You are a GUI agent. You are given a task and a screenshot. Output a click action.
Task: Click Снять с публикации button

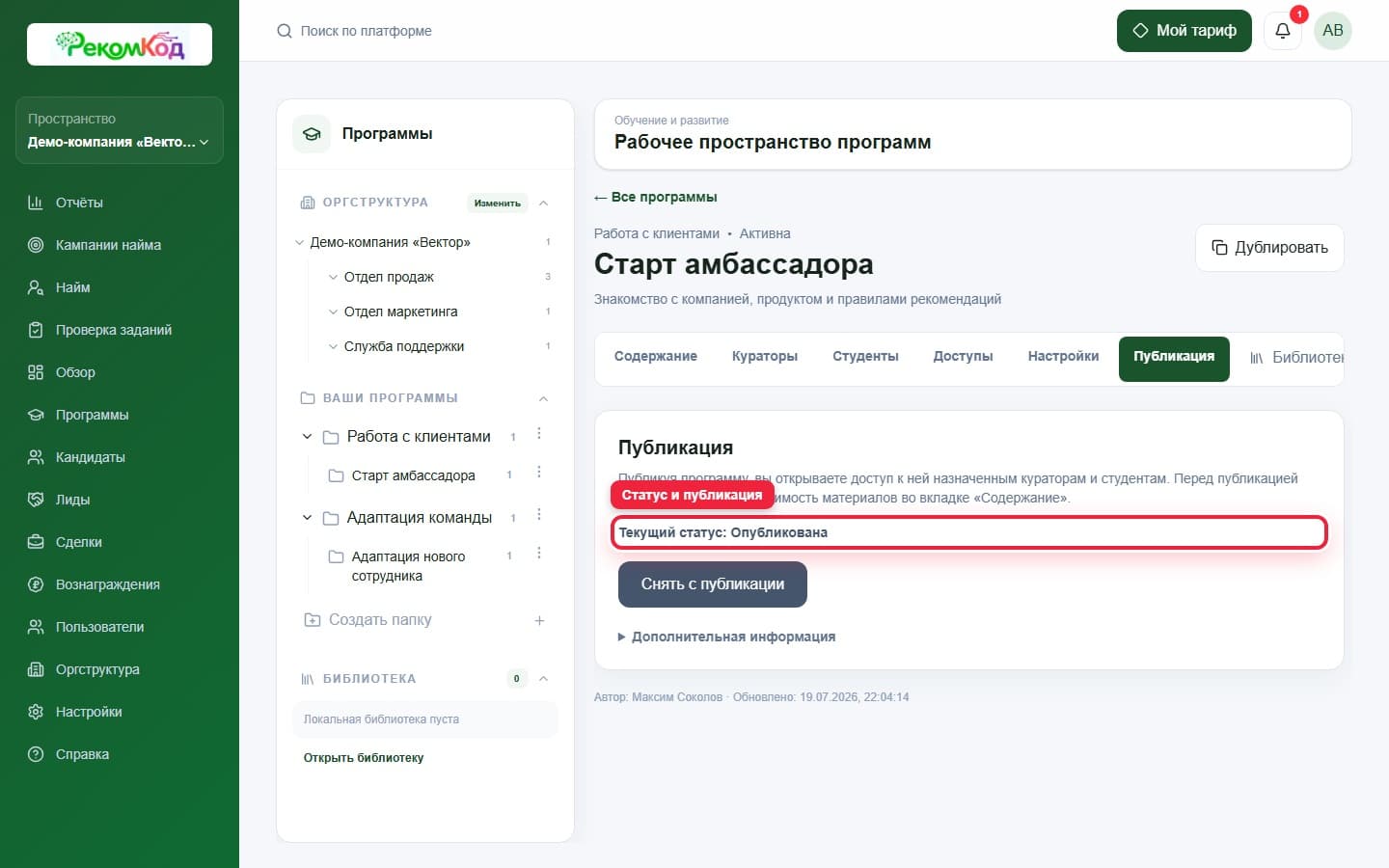[x=713, y=584]
